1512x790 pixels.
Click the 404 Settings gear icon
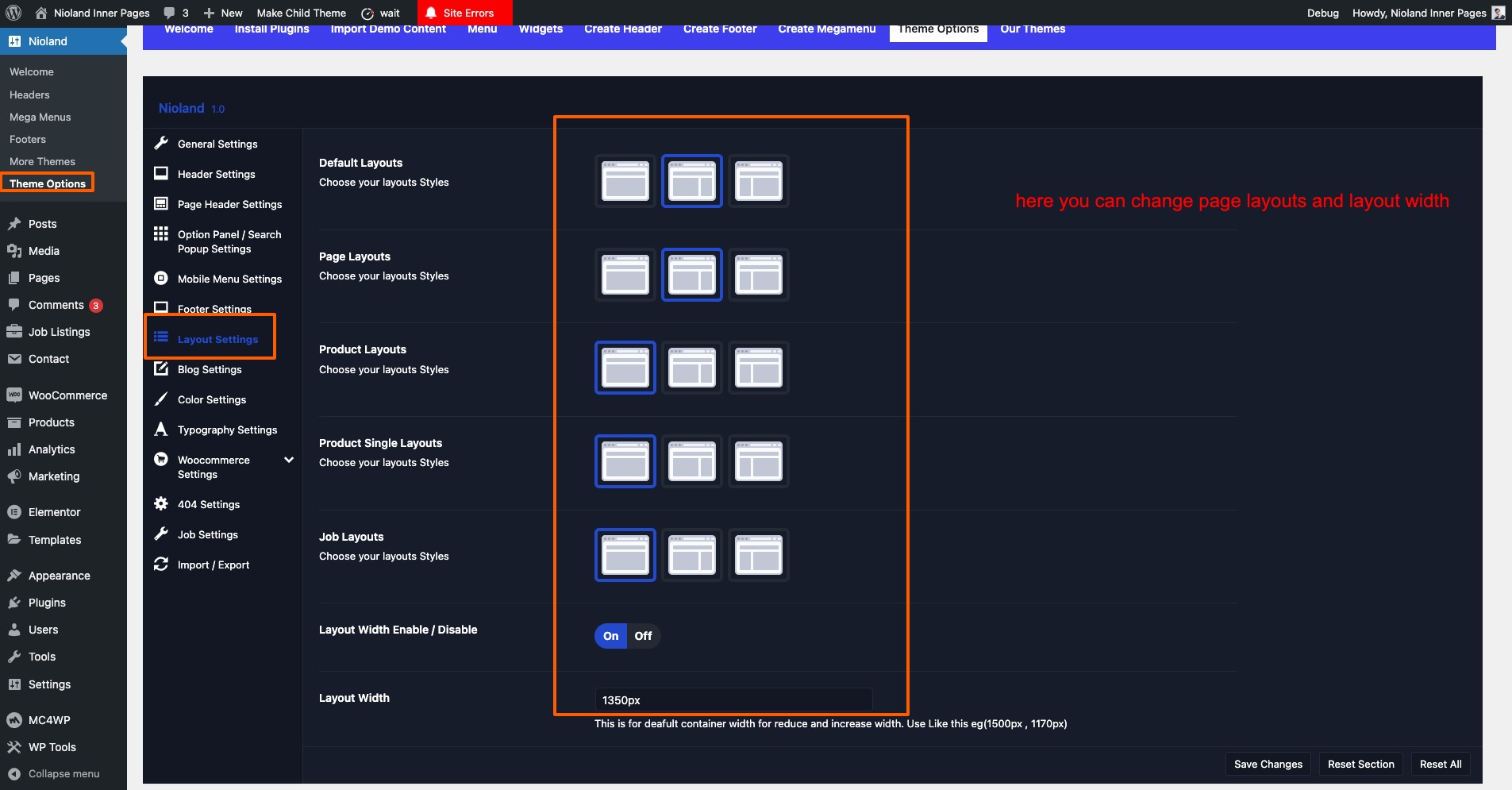(x=161, y=504)
